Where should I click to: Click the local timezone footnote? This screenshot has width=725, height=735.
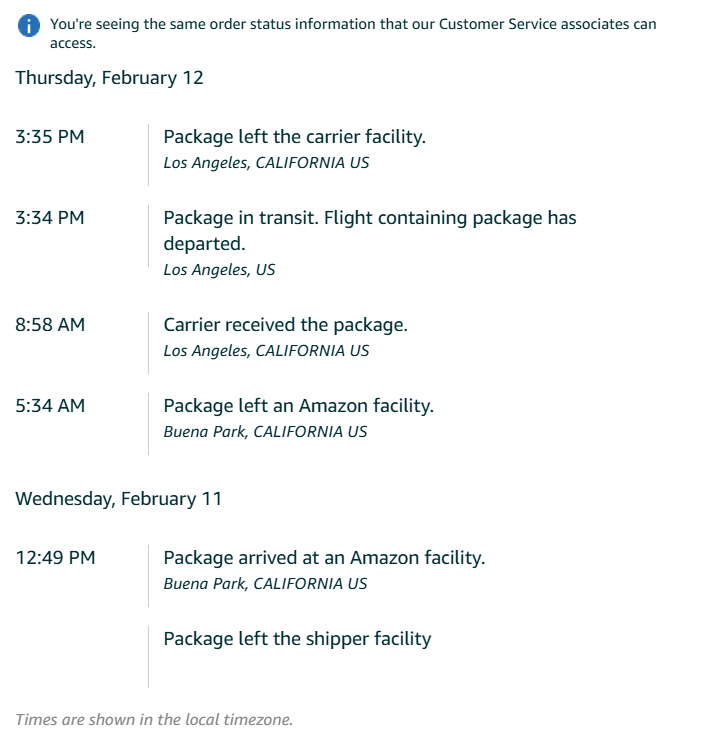coord(154,719)
